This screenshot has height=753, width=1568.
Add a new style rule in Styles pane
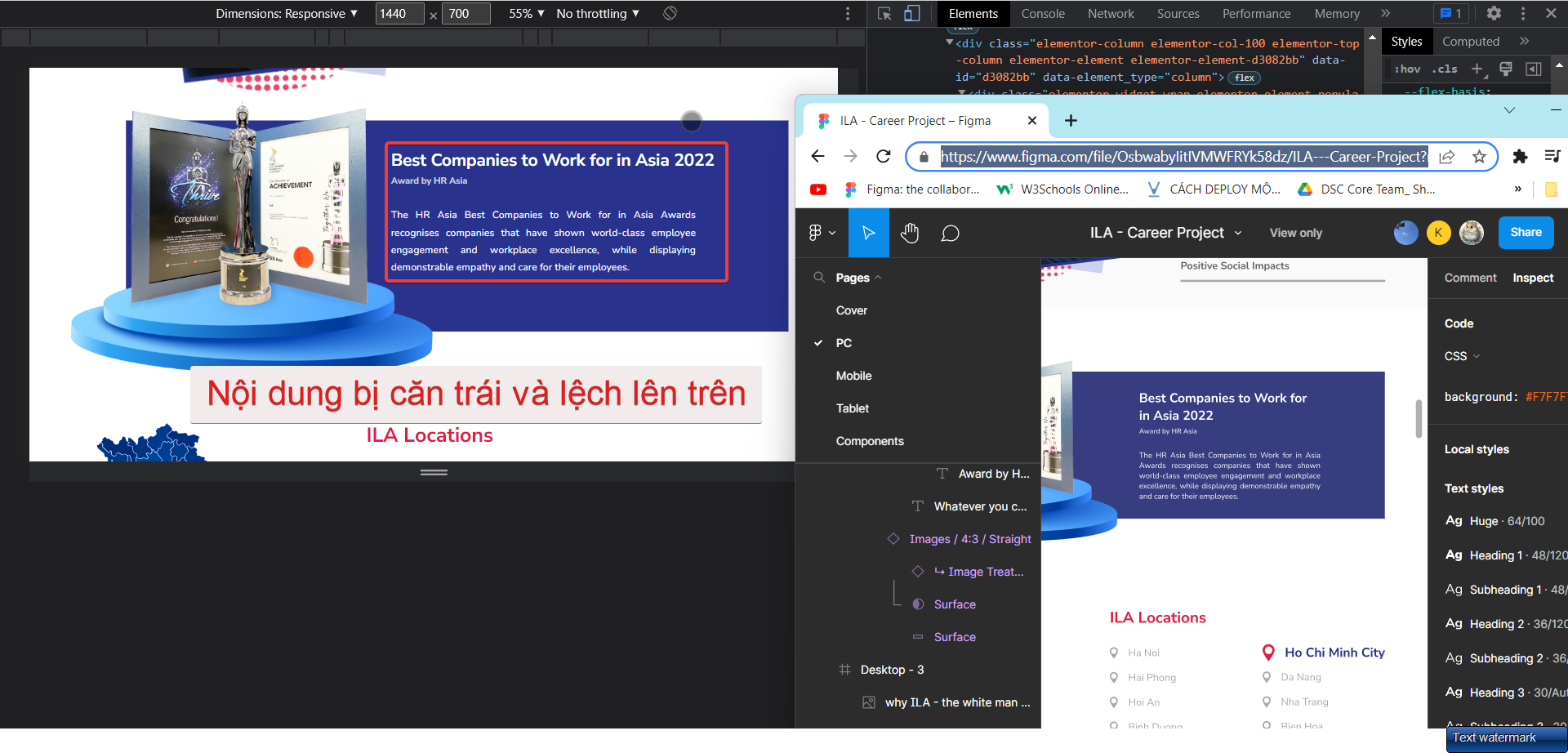point(1477,69)
